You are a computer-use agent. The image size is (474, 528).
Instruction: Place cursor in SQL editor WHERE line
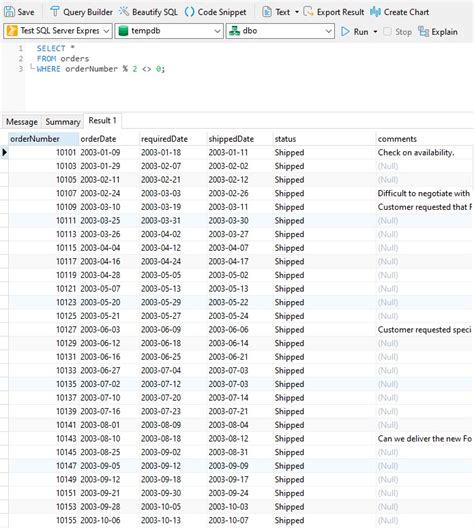point(100,69)
